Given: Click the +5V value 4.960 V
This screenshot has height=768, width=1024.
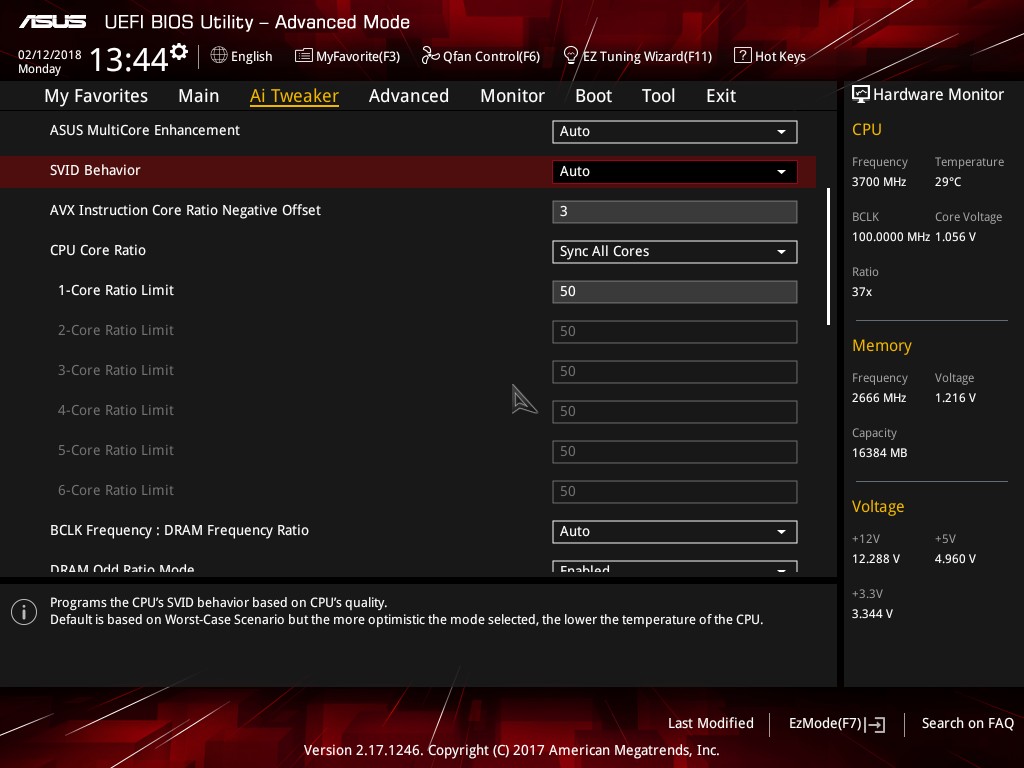Looking at the screenshot, I should coord(955,559).
